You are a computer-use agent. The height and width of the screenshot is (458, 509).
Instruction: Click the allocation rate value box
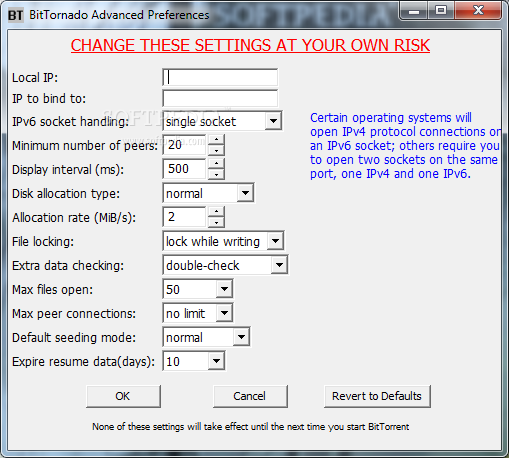184,217
